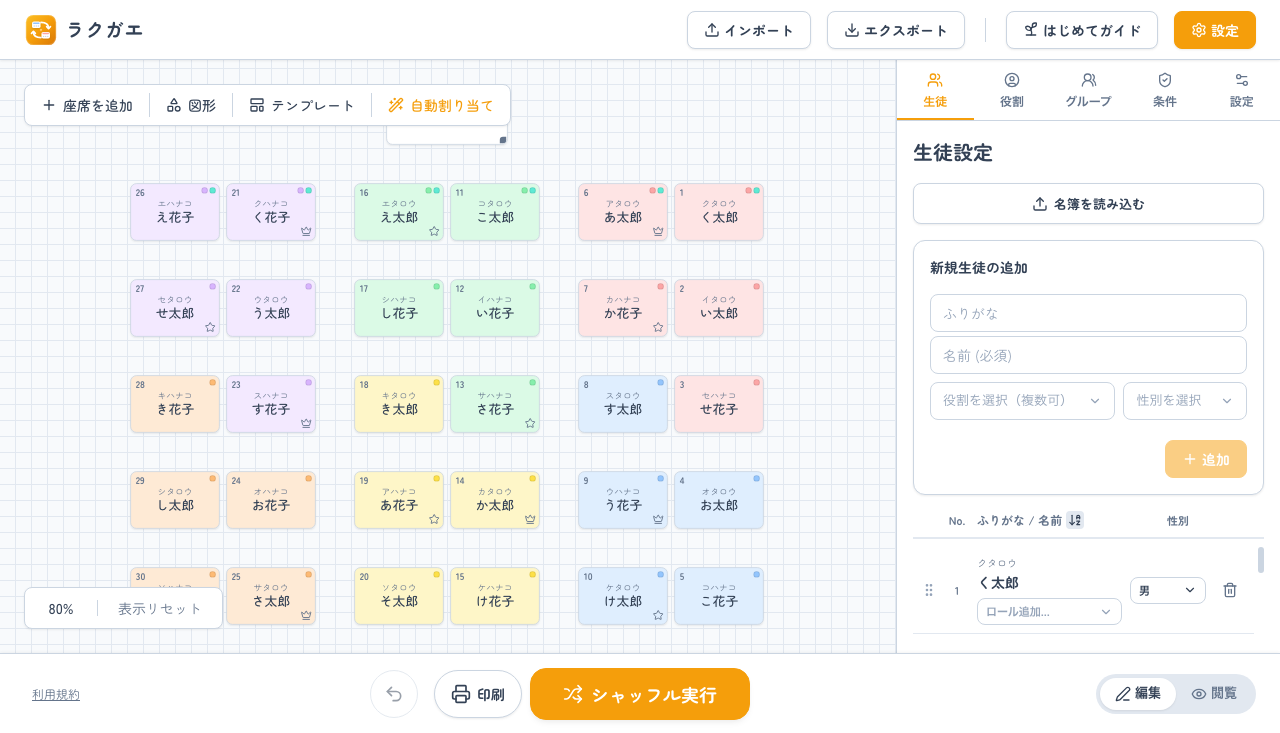Click the crown icon on seat 14 か太郎

530,519
